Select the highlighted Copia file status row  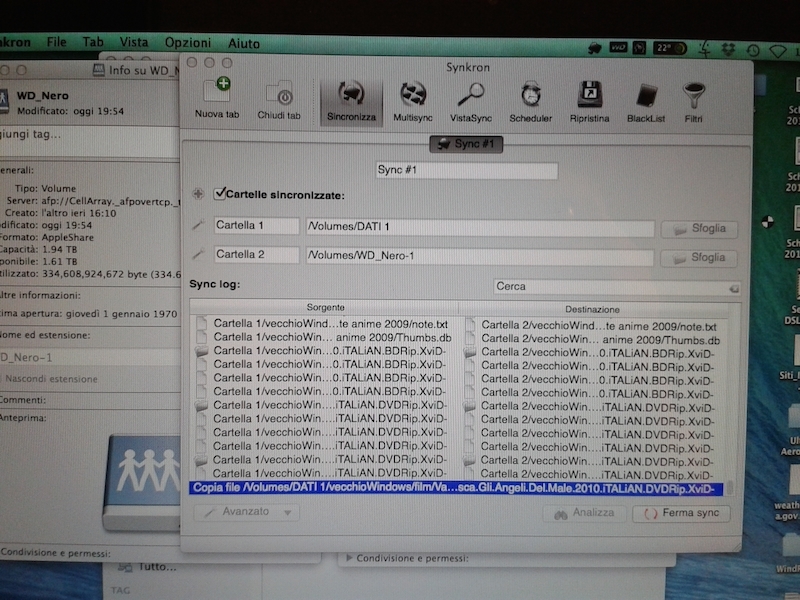click(x=456, y=488)
